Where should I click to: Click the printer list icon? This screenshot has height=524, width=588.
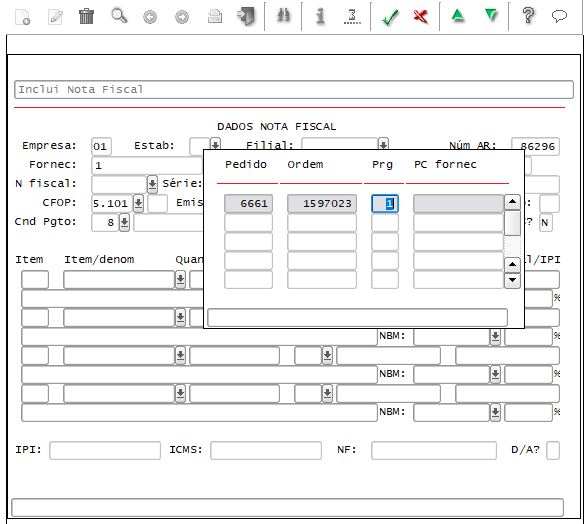(215, 17)
